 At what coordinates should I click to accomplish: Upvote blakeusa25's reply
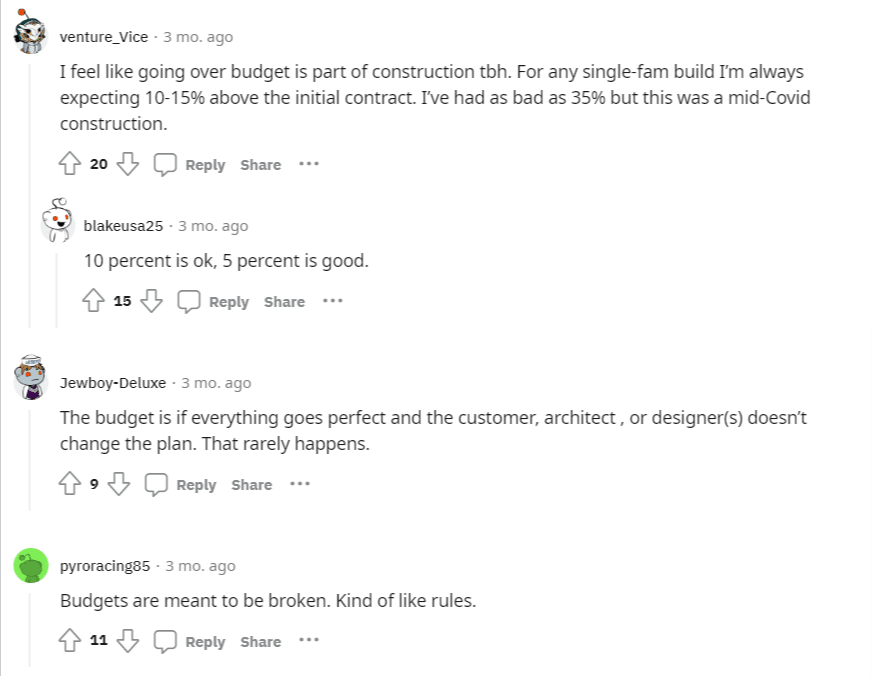point(94,301)
